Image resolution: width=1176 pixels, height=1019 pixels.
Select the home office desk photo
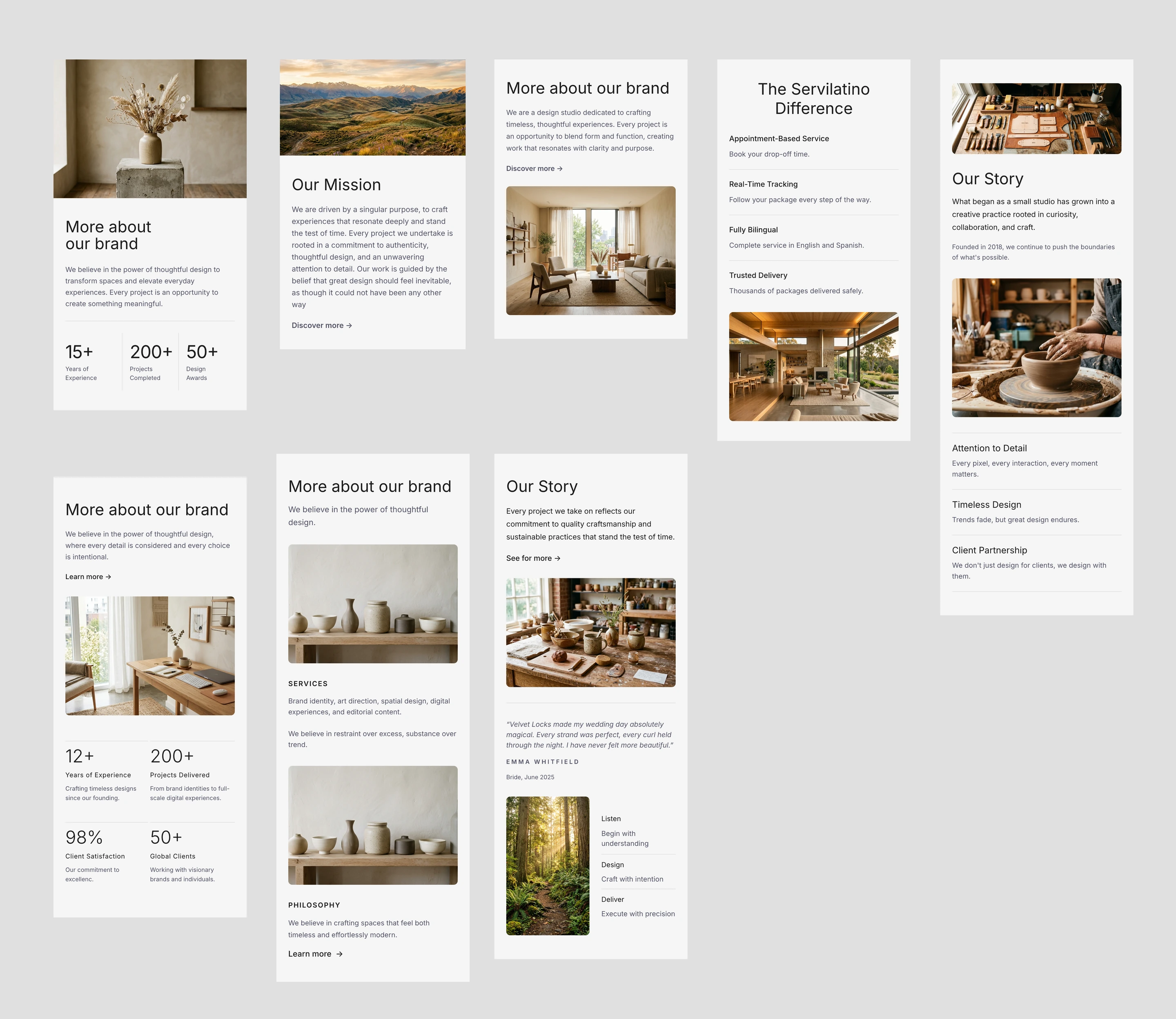tap(150, 656)
